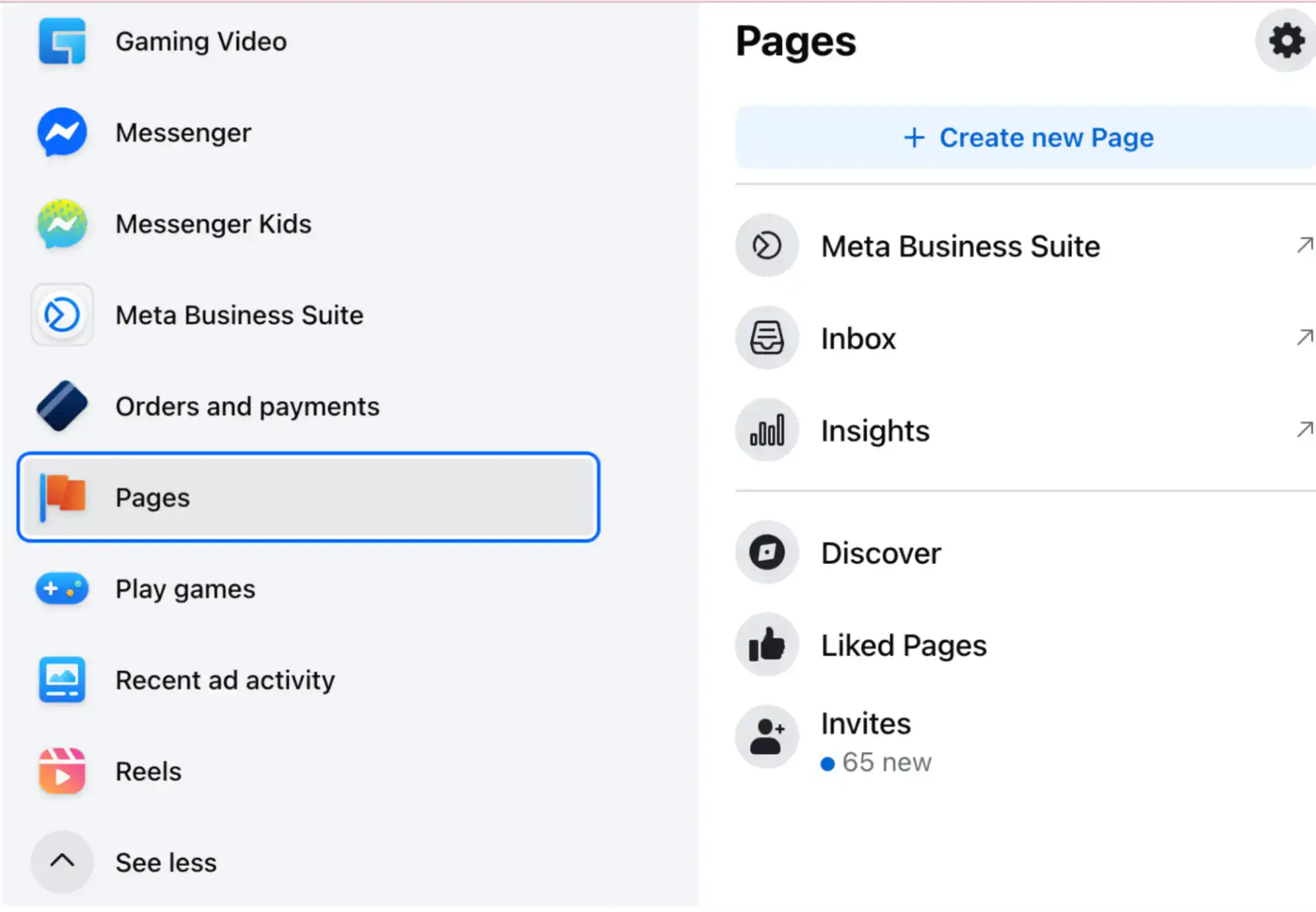This screenshot has height=912, width=1316.
Task: Open the Gaming Video menu entry
Action: [201, 41]
